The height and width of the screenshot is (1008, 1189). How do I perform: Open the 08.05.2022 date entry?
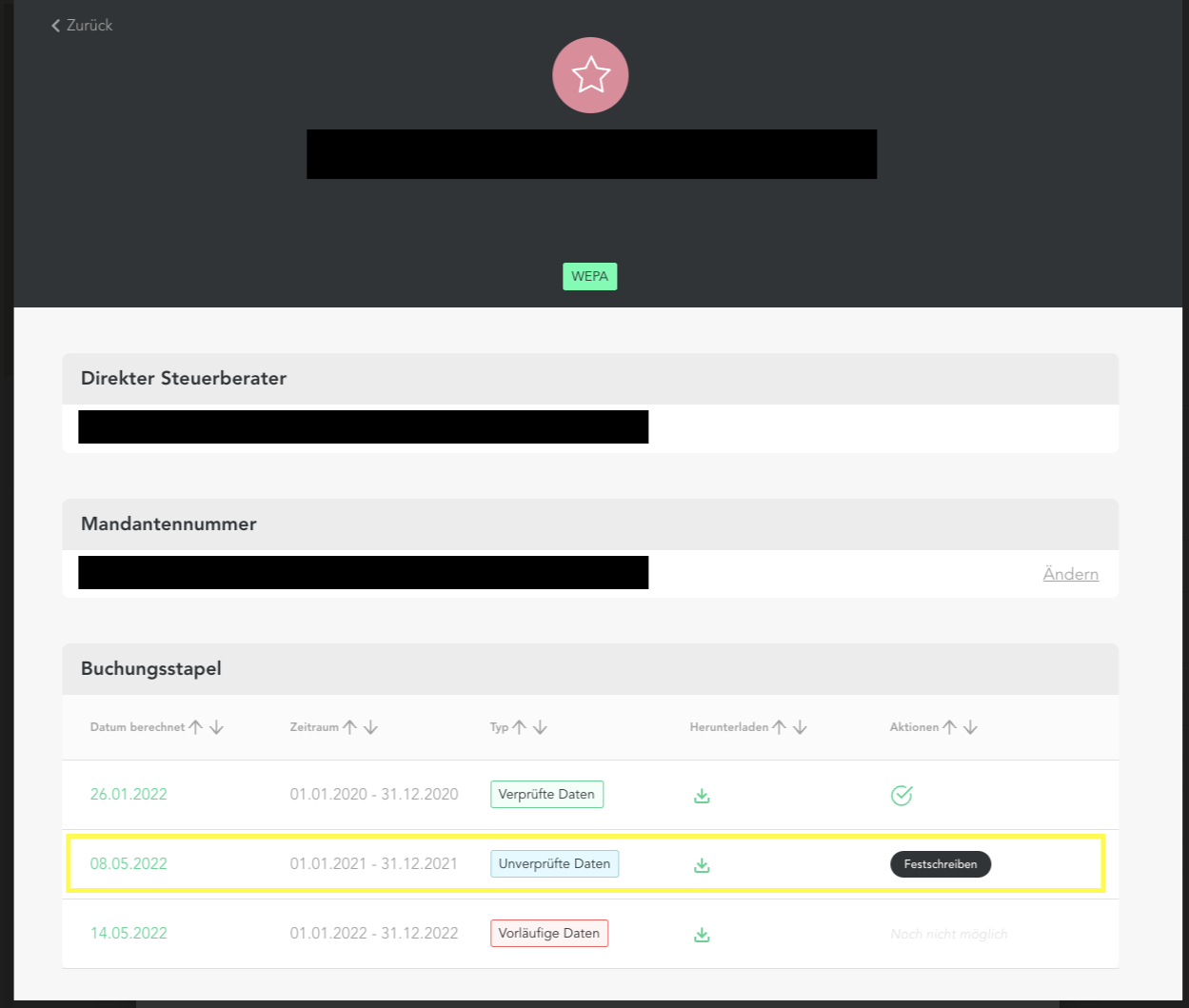tap(129, 863)
